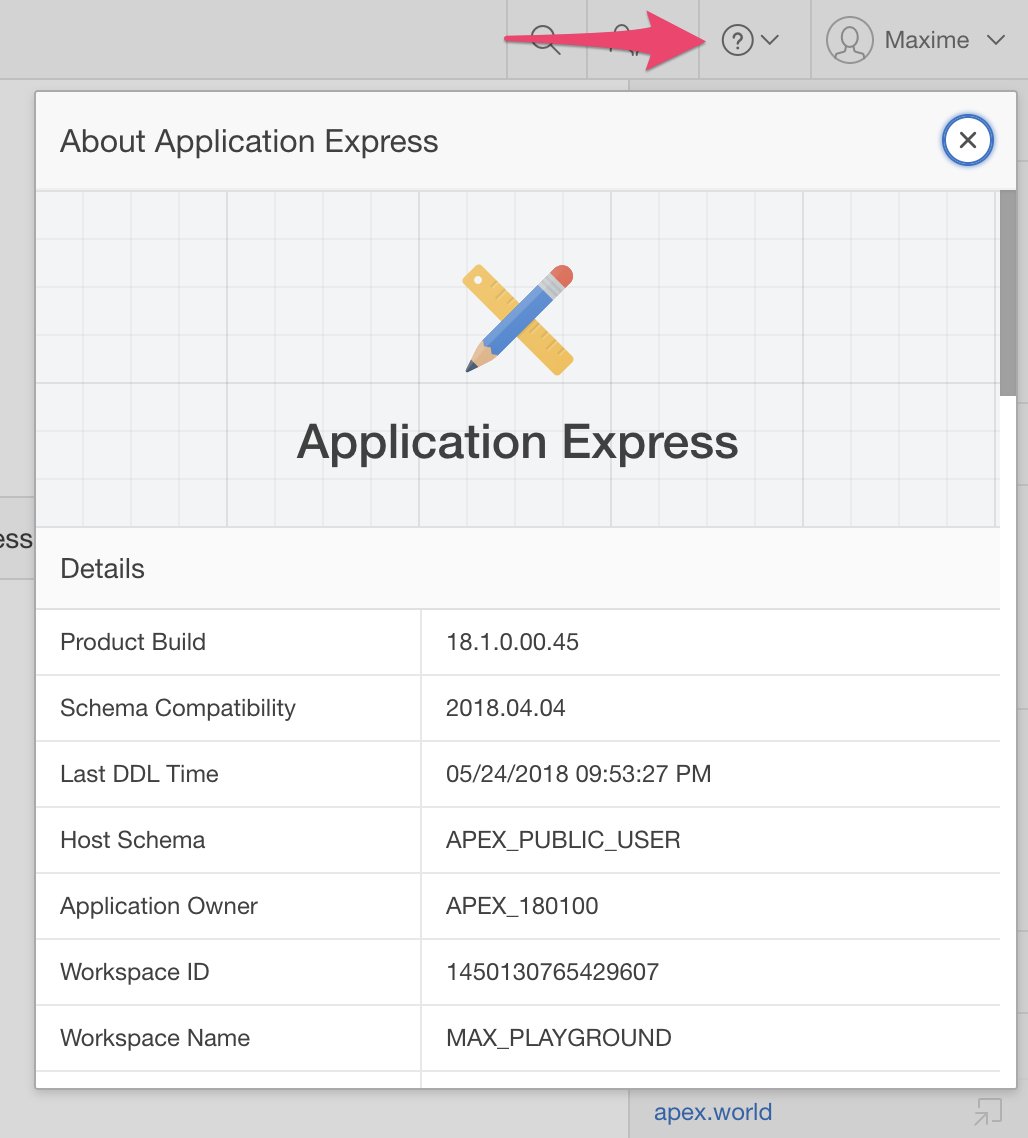This screenshot has width=1028, height=1138.
Task: Click the search magnifier icon in header
Action: point(545,40)
